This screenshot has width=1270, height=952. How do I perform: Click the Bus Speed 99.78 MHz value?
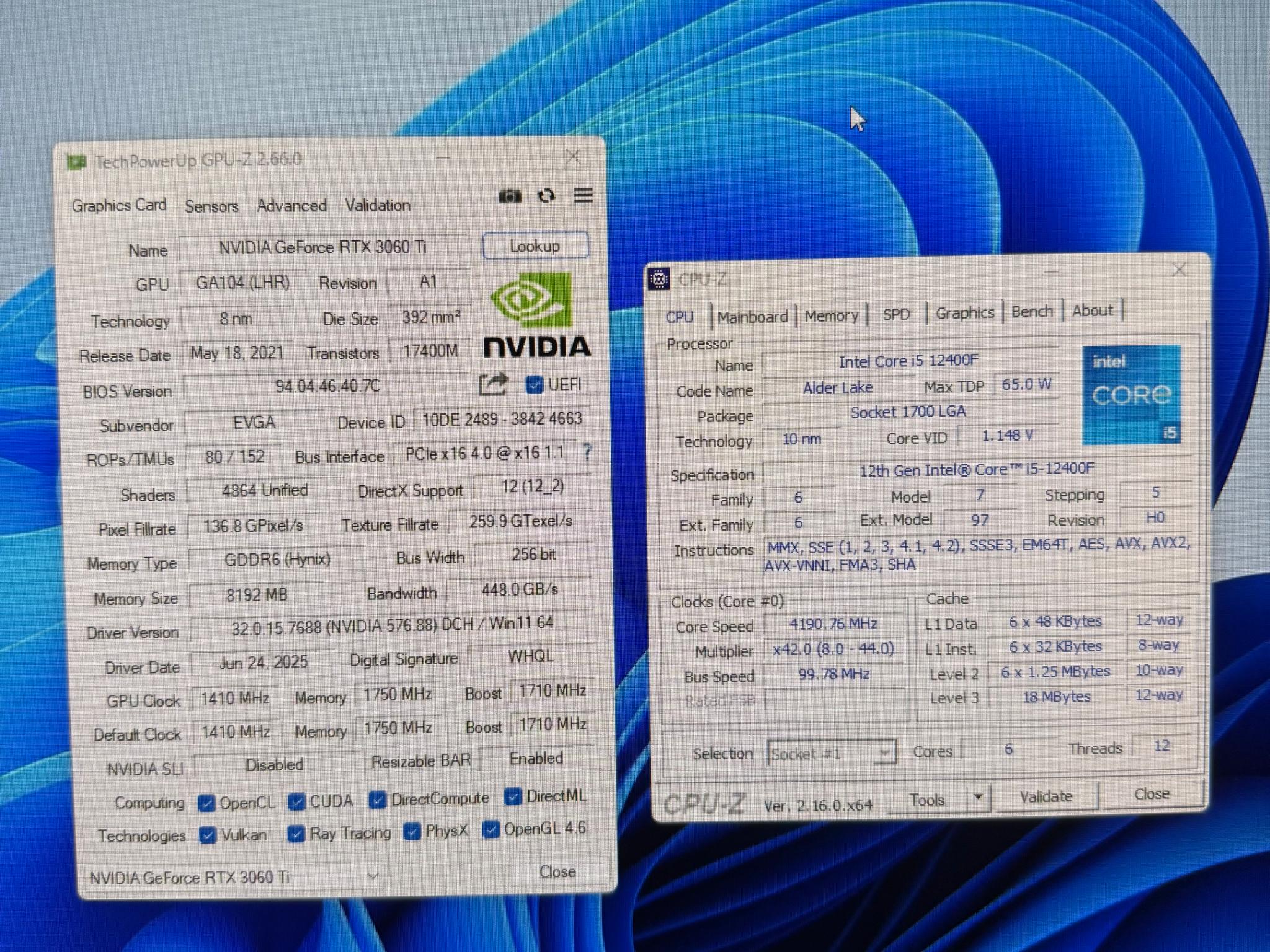[833, 674]
